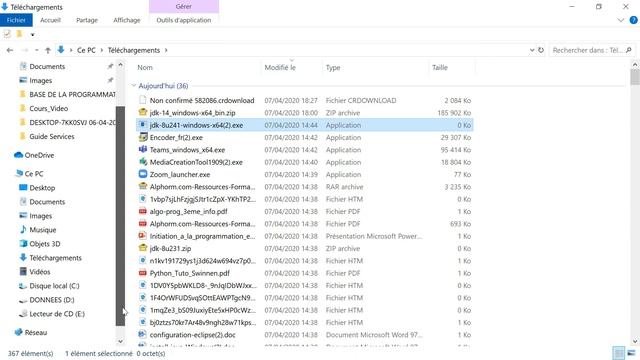640x360 pixels.
Task: Click Téléchargements in the address breadcrumb
Action: pos(133,50)
